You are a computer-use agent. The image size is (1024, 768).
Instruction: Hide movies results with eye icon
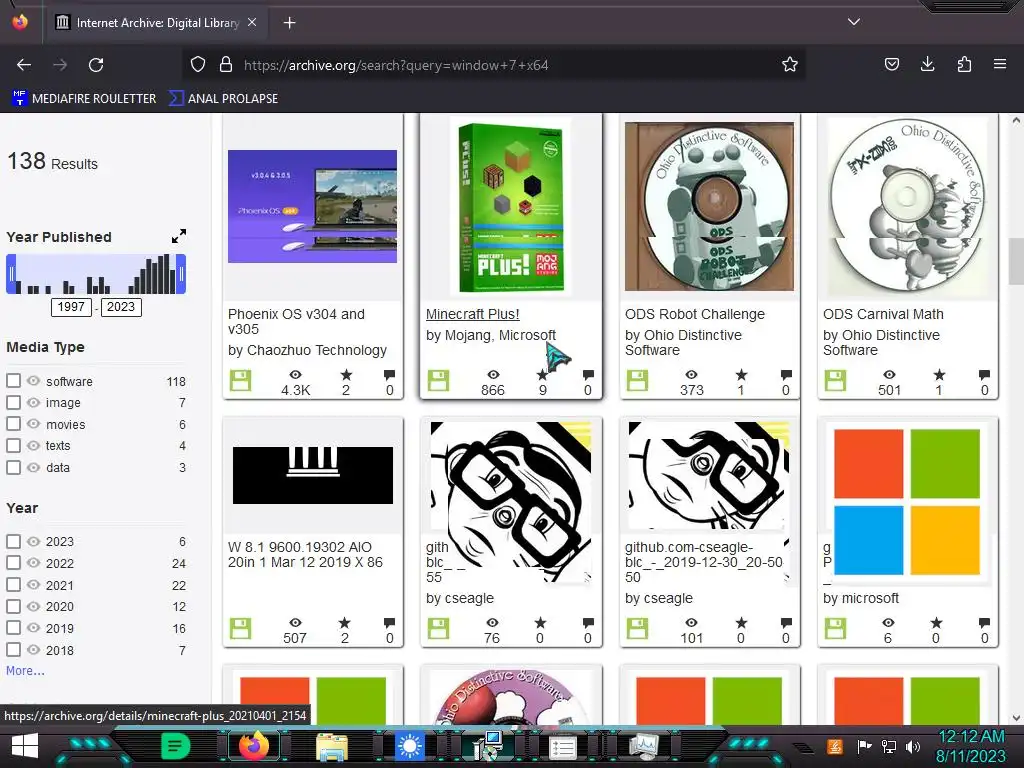[33, 424]
